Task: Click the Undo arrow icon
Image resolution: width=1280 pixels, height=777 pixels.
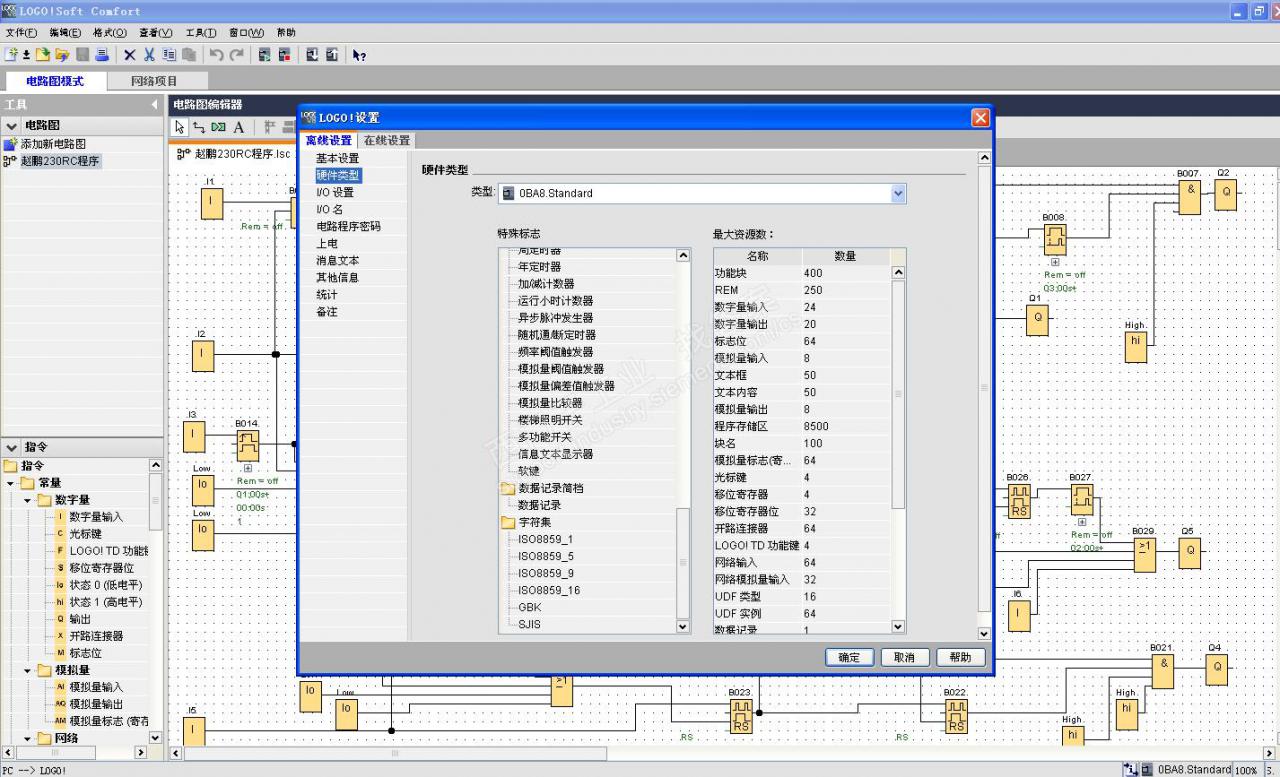Action: pyautogui.click(x=217, y=55)
